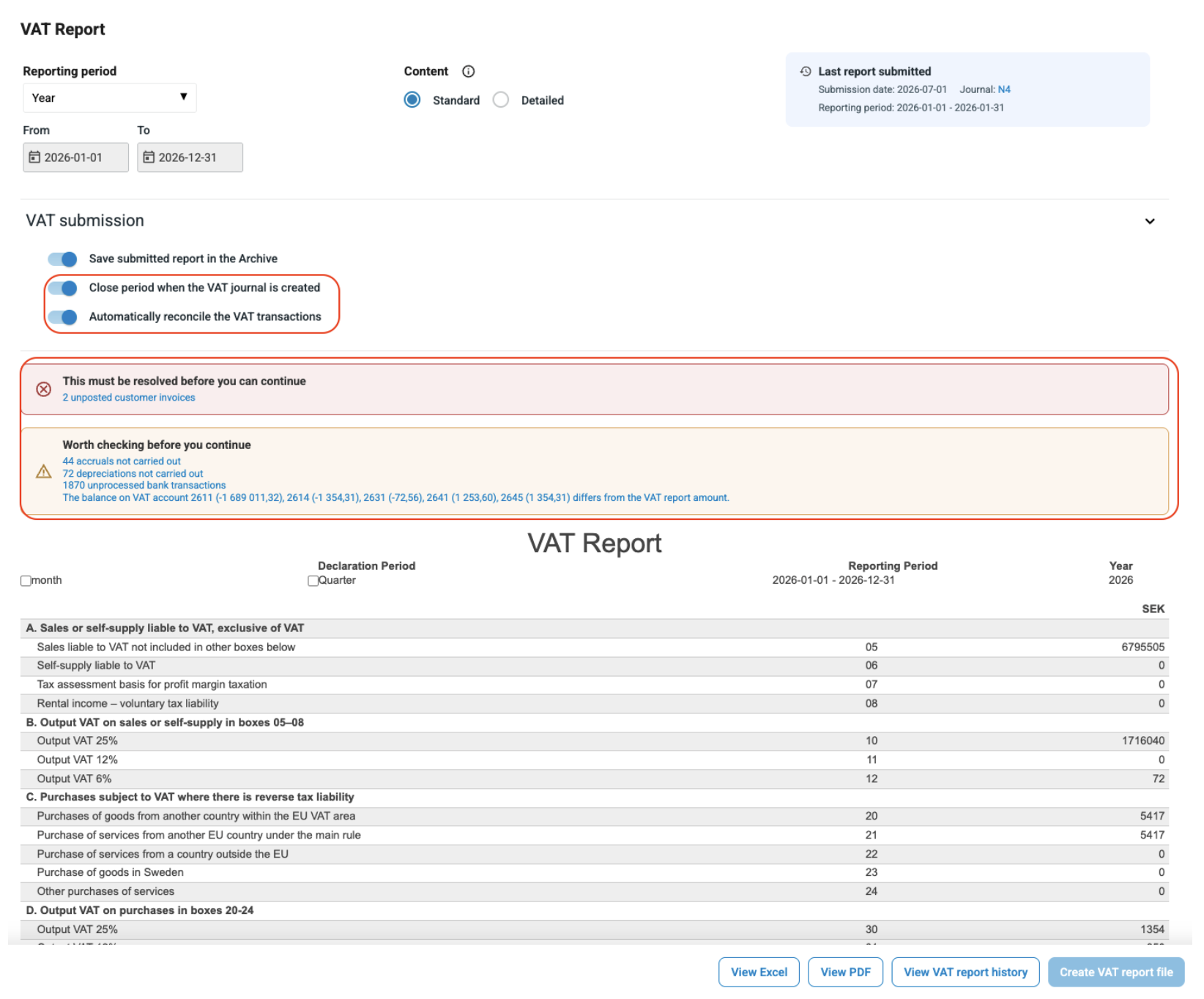Click 'Purchase of services from a country outside the EU'

163,855
